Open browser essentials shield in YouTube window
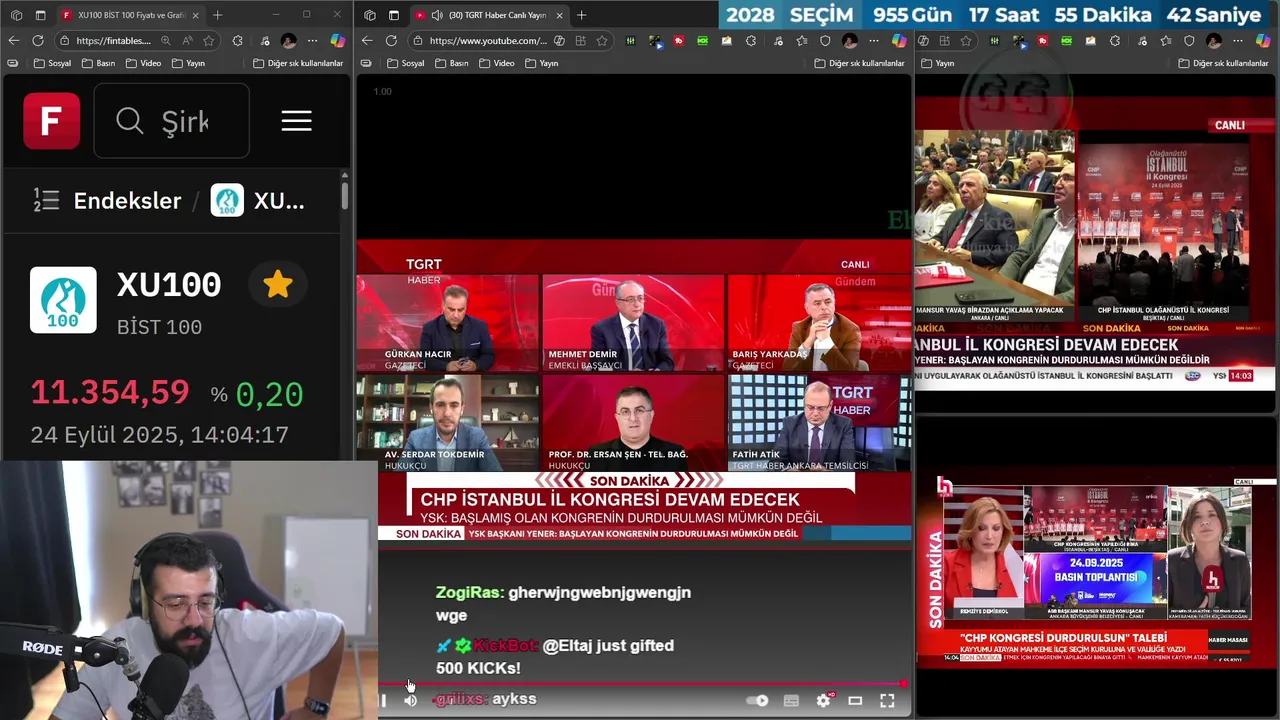Viewport: 1280px width, 720px height. (825, 41)
